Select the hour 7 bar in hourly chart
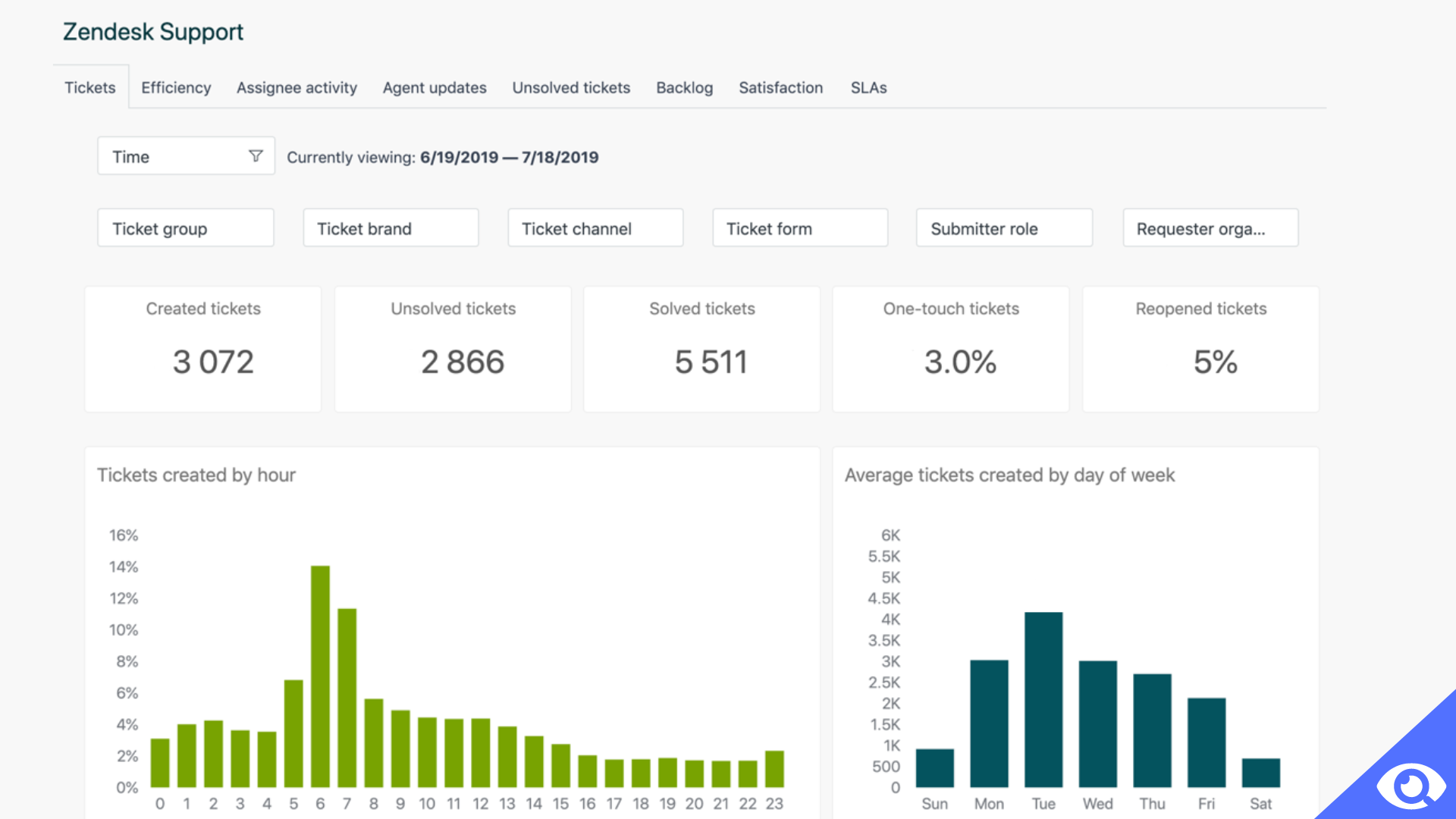Screen dimensions: 1456x819 tap(347, 698)
